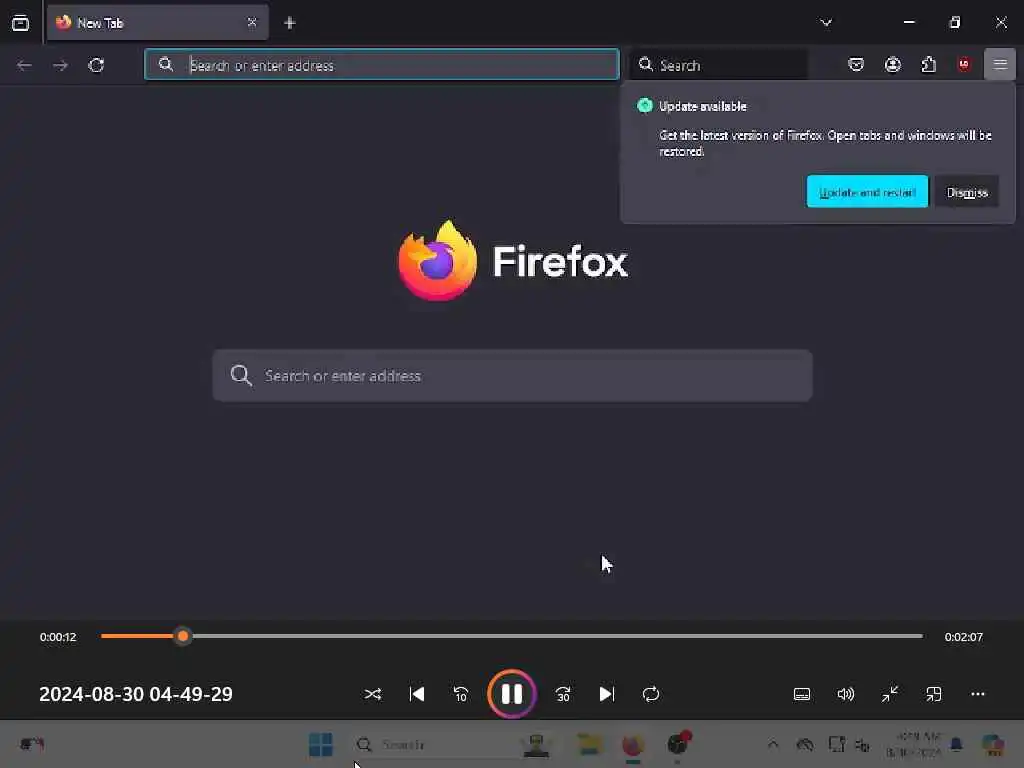Click the Update available heading
This screenshot has height=768, width=1024.
point(703,106)
